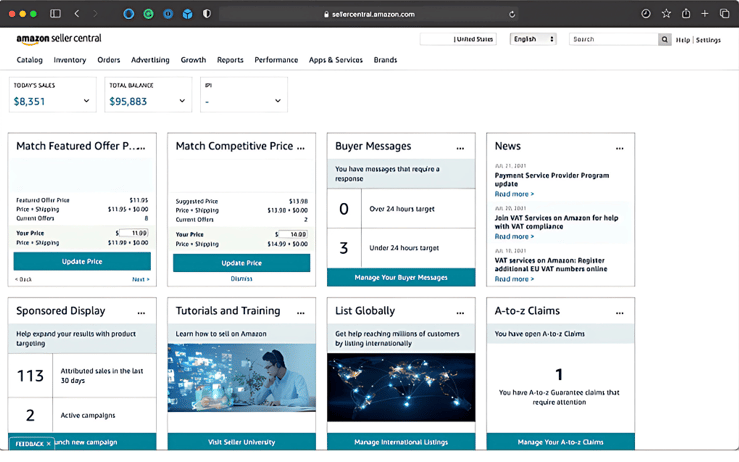The height and width of the screenshot is (462, 739).
Task: Reload the page with the refresh icon
Action: (512, 14)
